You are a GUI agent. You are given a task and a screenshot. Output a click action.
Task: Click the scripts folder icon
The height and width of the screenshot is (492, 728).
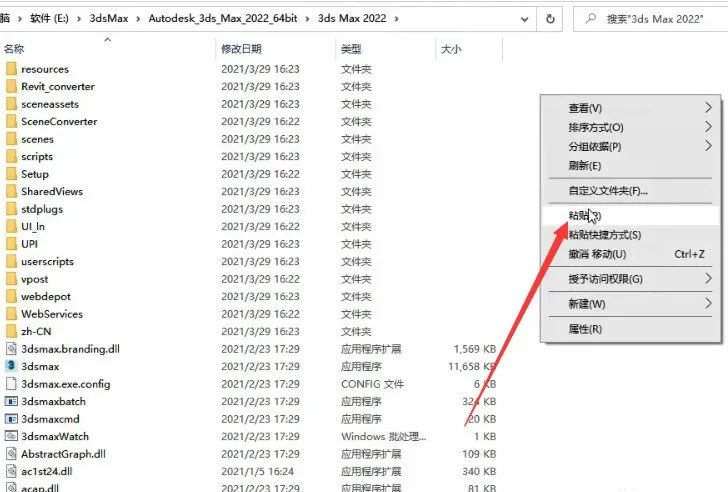click(x=11, y=156)
